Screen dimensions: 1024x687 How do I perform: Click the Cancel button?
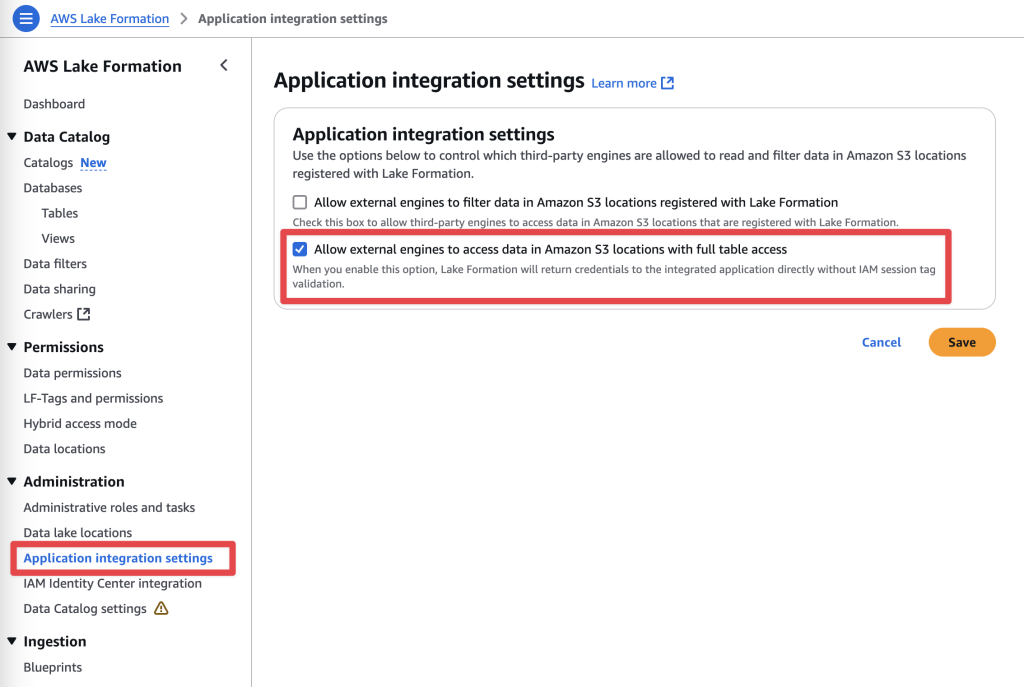coord(881,342)
